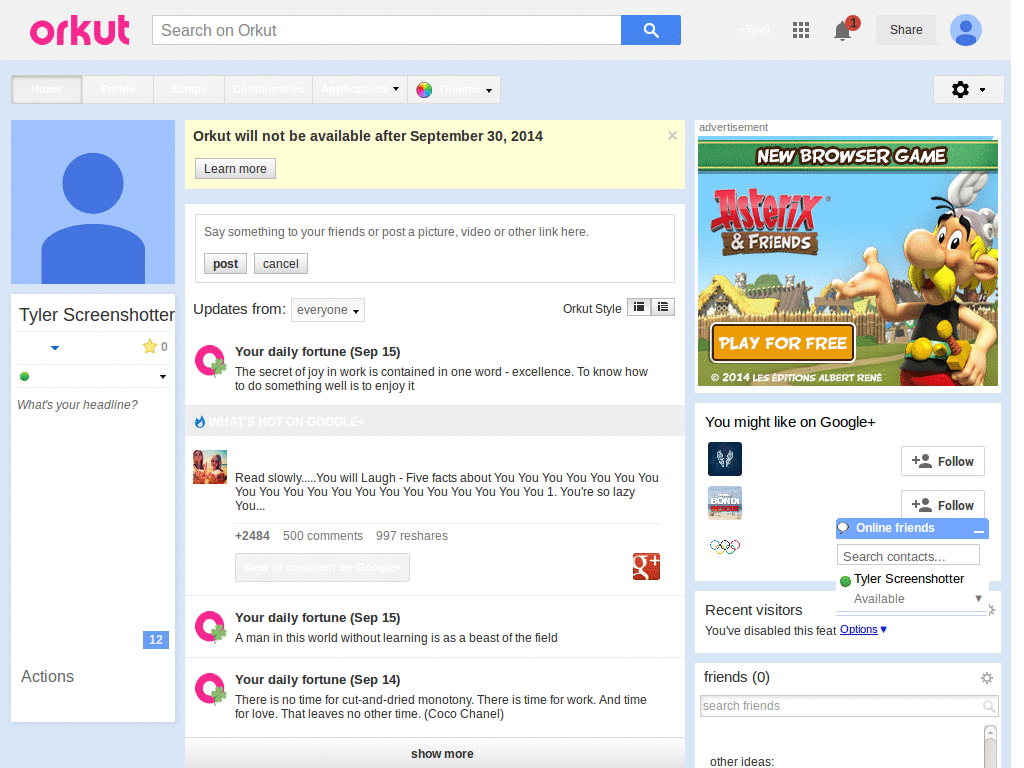Screen dimensions: 1024x768
Task: Click the Olympic rings page icon
Action: coord(725,546)
